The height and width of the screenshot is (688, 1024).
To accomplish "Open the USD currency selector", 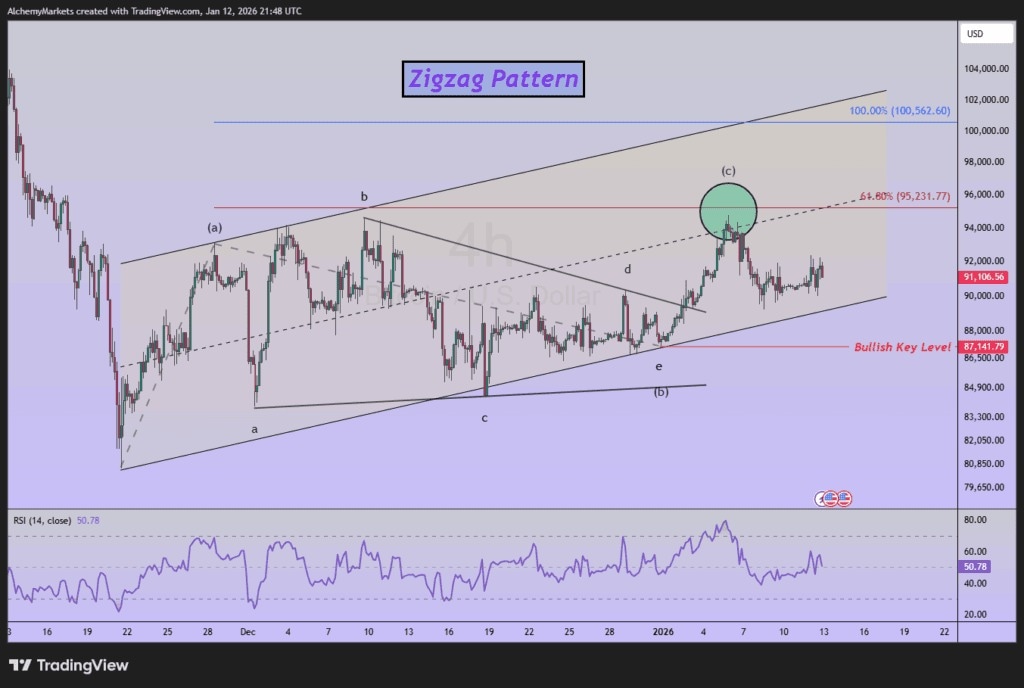I will point(986,34).
